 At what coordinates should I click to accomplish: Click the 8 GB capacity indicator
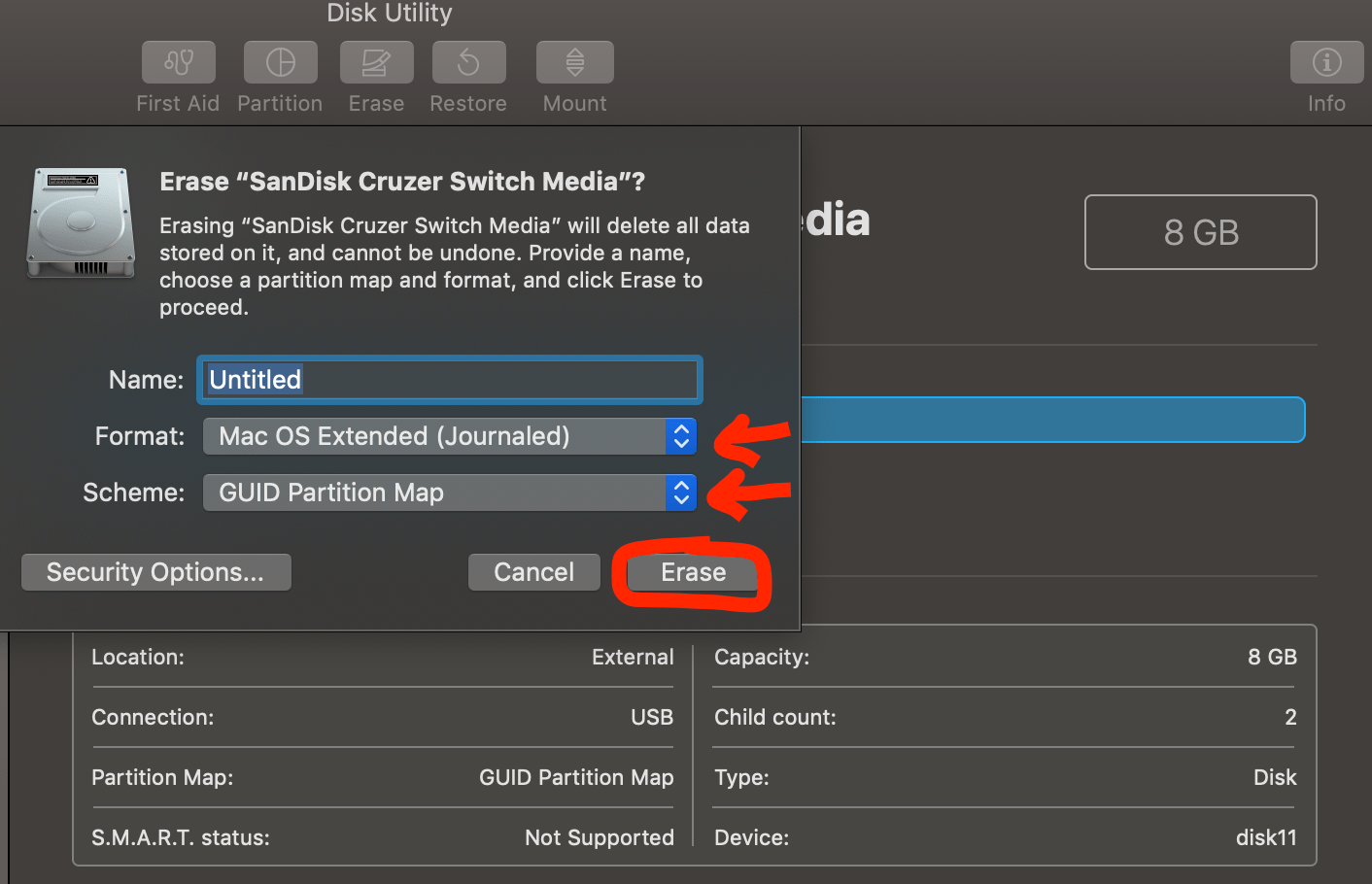tap(1200, 232)
